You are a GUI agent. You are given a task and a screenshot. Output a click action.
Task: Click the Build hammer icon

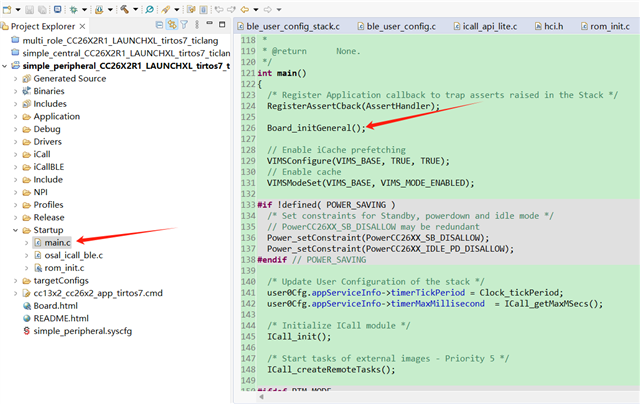coord(124,9)
